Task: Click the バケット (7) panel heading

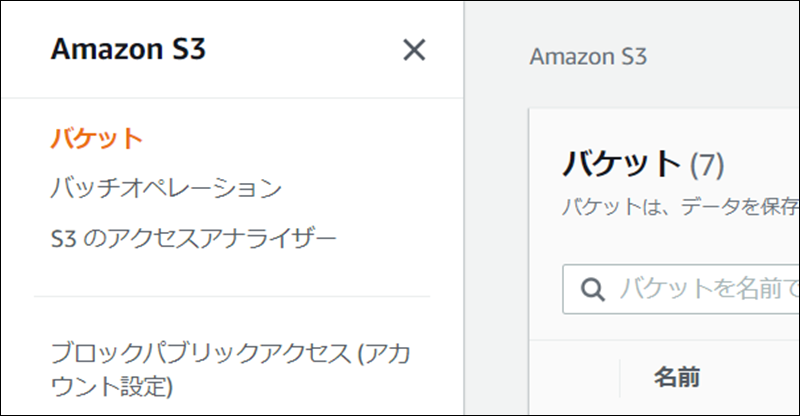Action: [643, 164]
